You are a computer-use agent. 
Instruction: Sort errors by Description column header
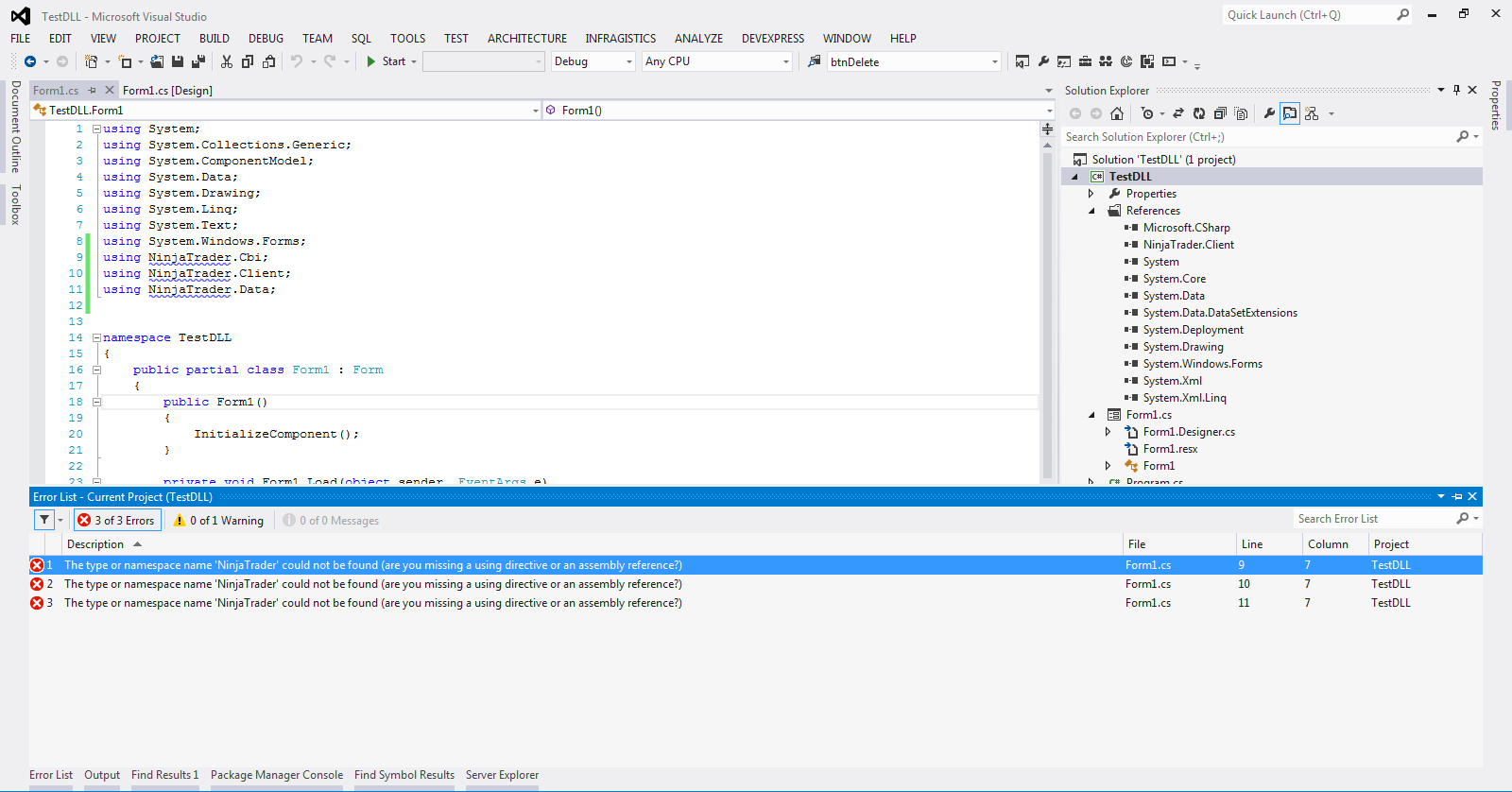(592, 544)
